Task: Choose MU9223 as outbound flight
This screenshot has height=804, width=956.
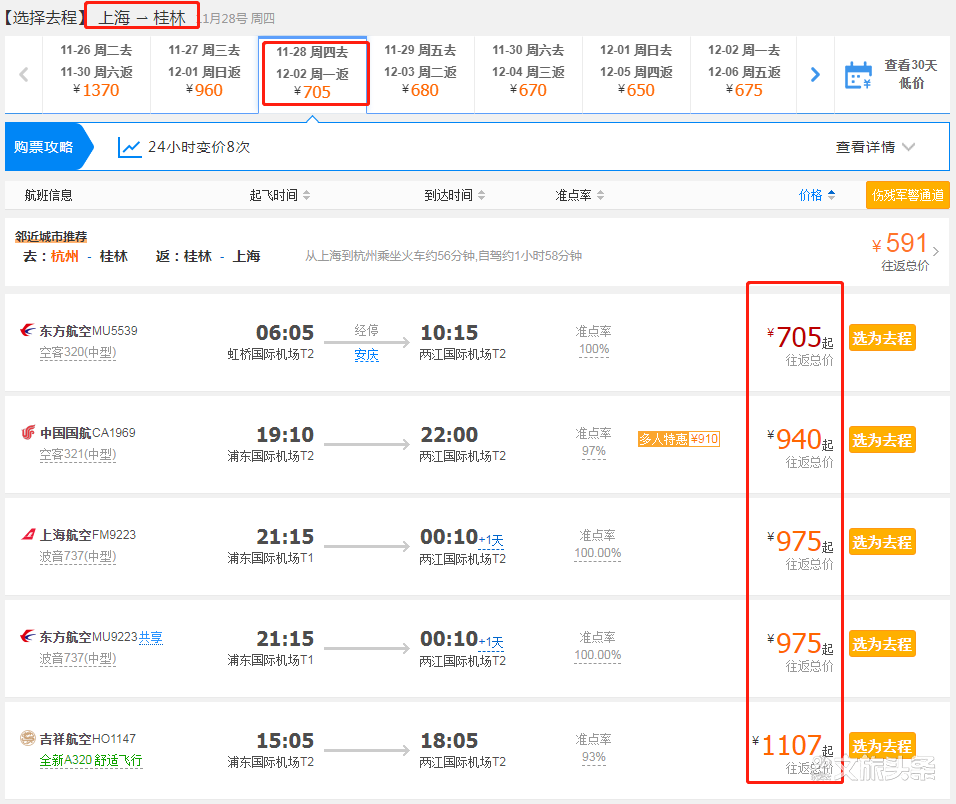Action: pos(882,643)
